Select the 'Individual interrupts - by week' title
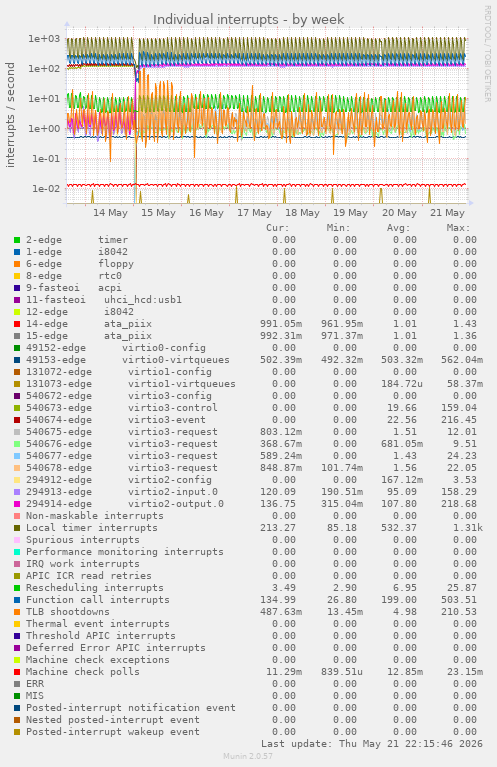Viewport: 497px width, 767px height. tap(248, 20)
